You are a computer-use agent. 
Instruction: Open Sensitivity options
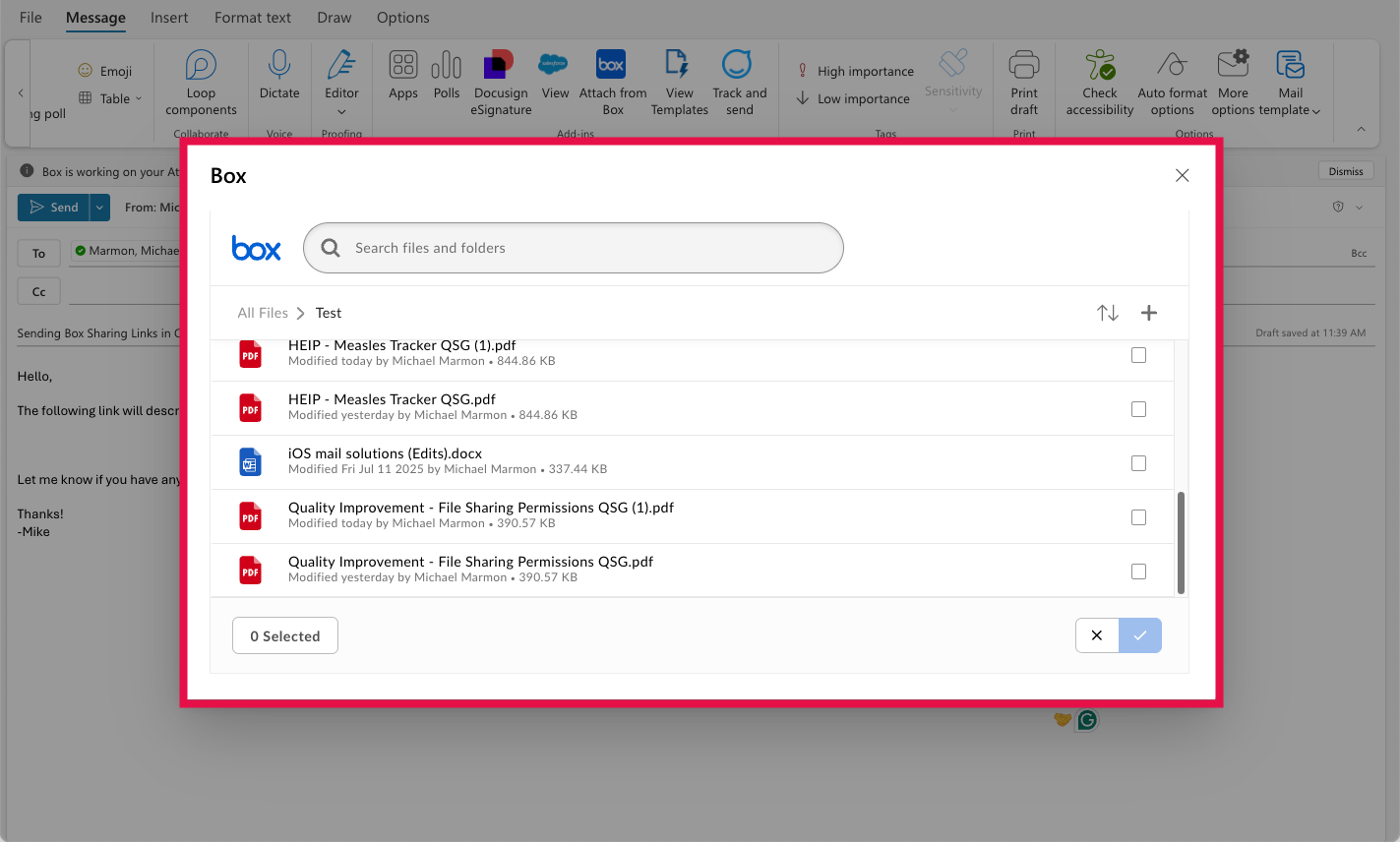tap(953, 81)
